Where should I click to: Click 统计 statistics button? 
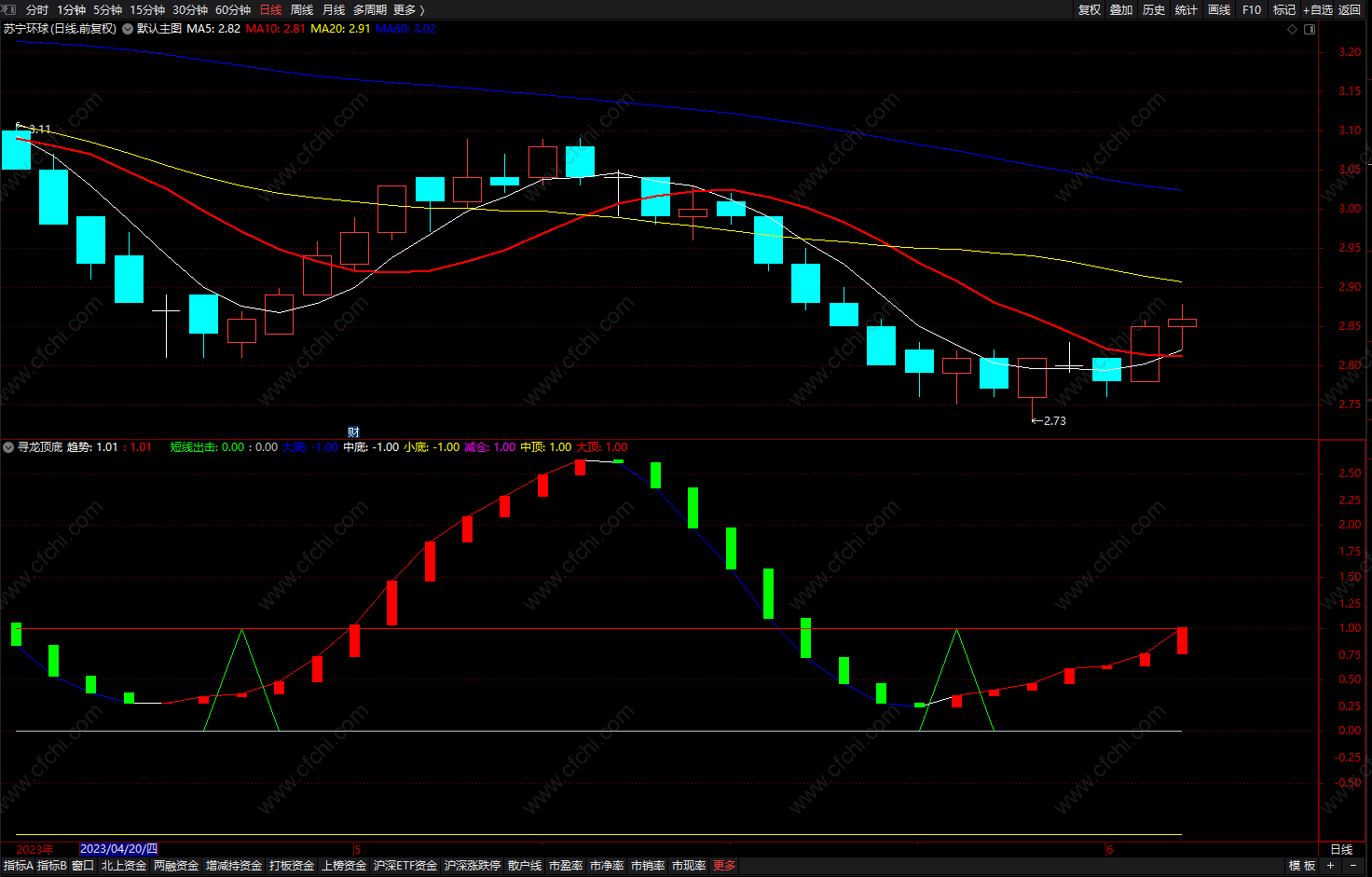click(1187, 9)
